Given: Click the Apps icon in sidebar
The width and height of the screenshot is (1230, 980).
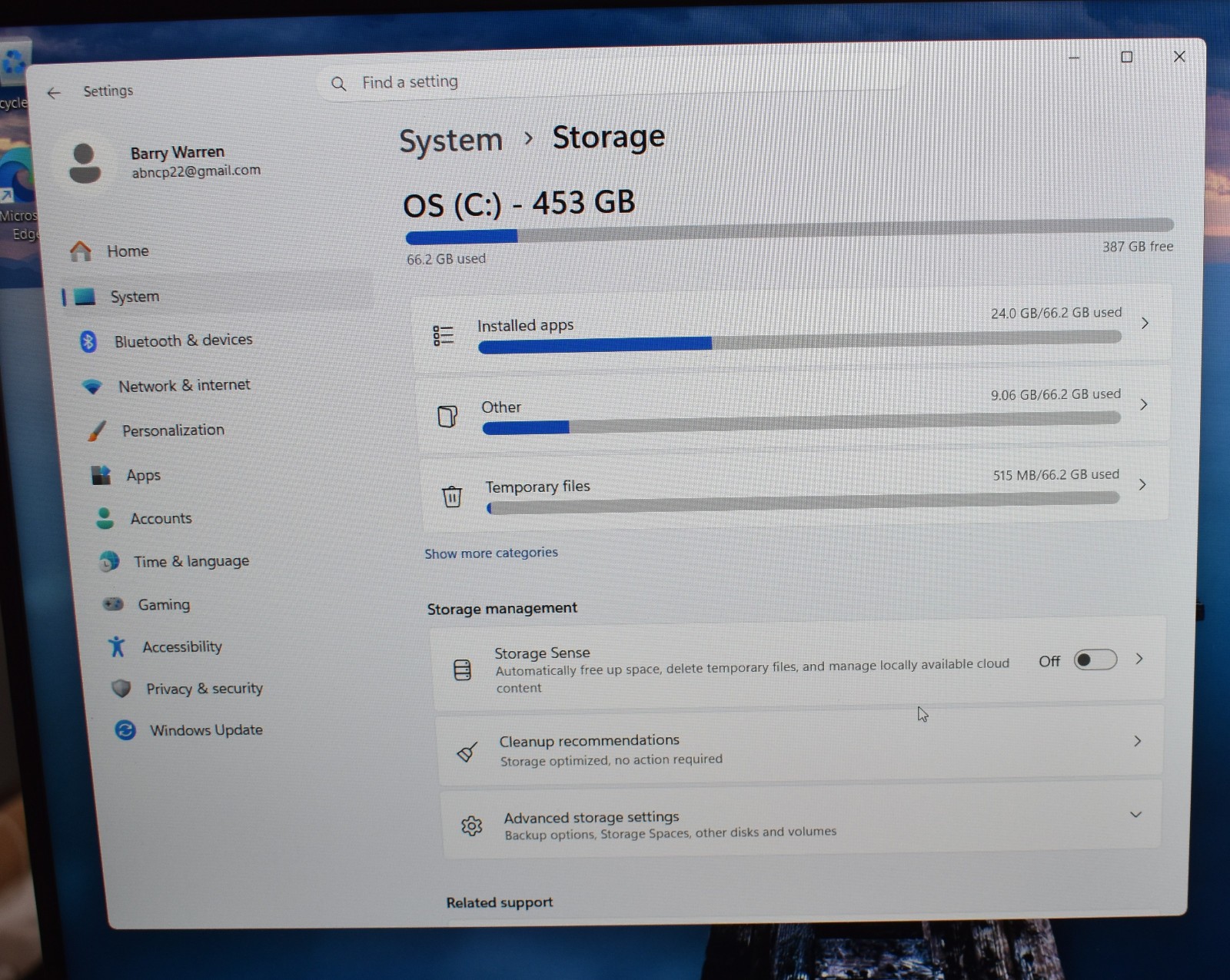Looking at the screenshot, I should [101, 476].
